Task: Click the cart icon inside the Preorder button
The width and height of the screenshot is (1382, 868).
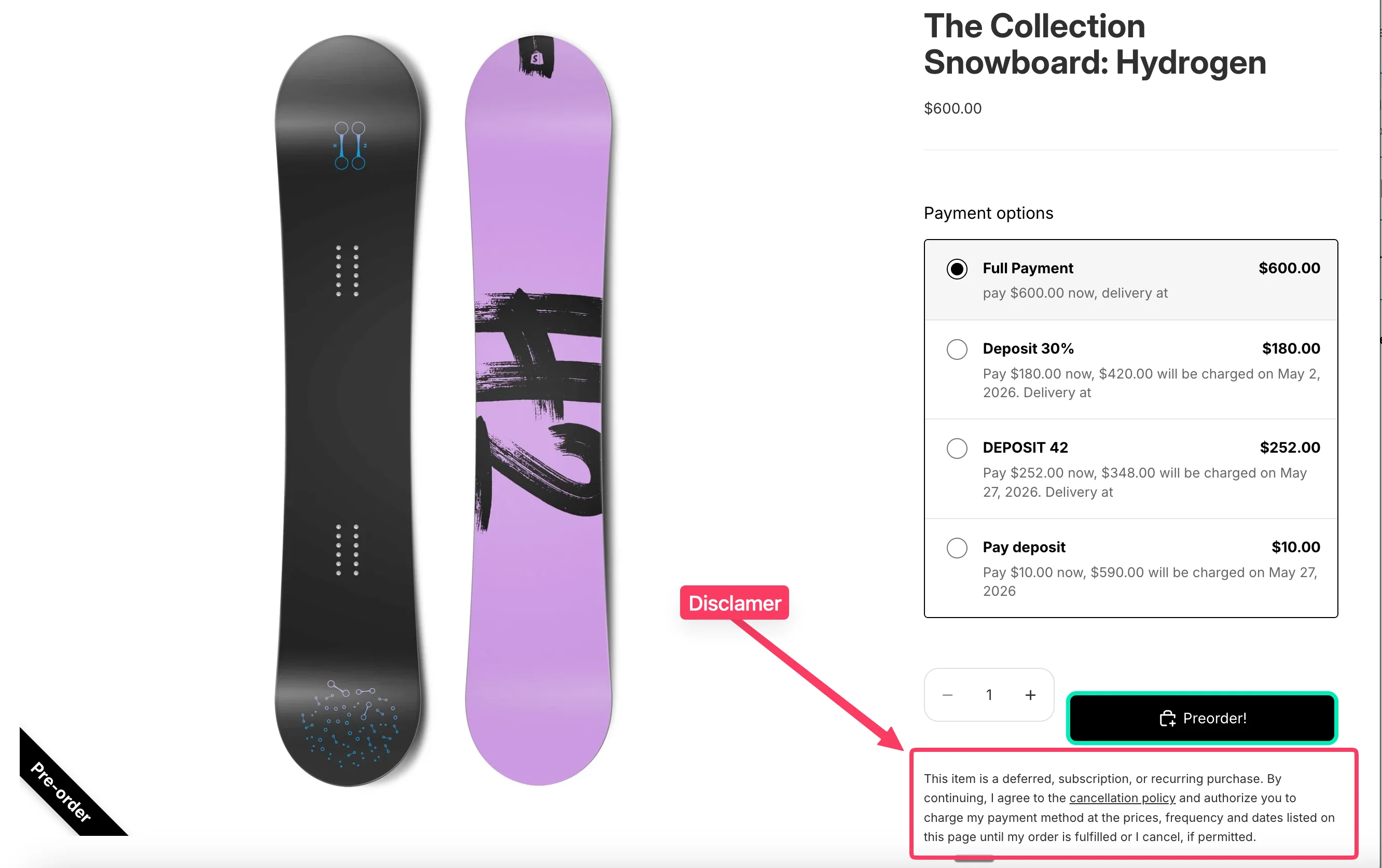Action: (x=1169, y=718)
